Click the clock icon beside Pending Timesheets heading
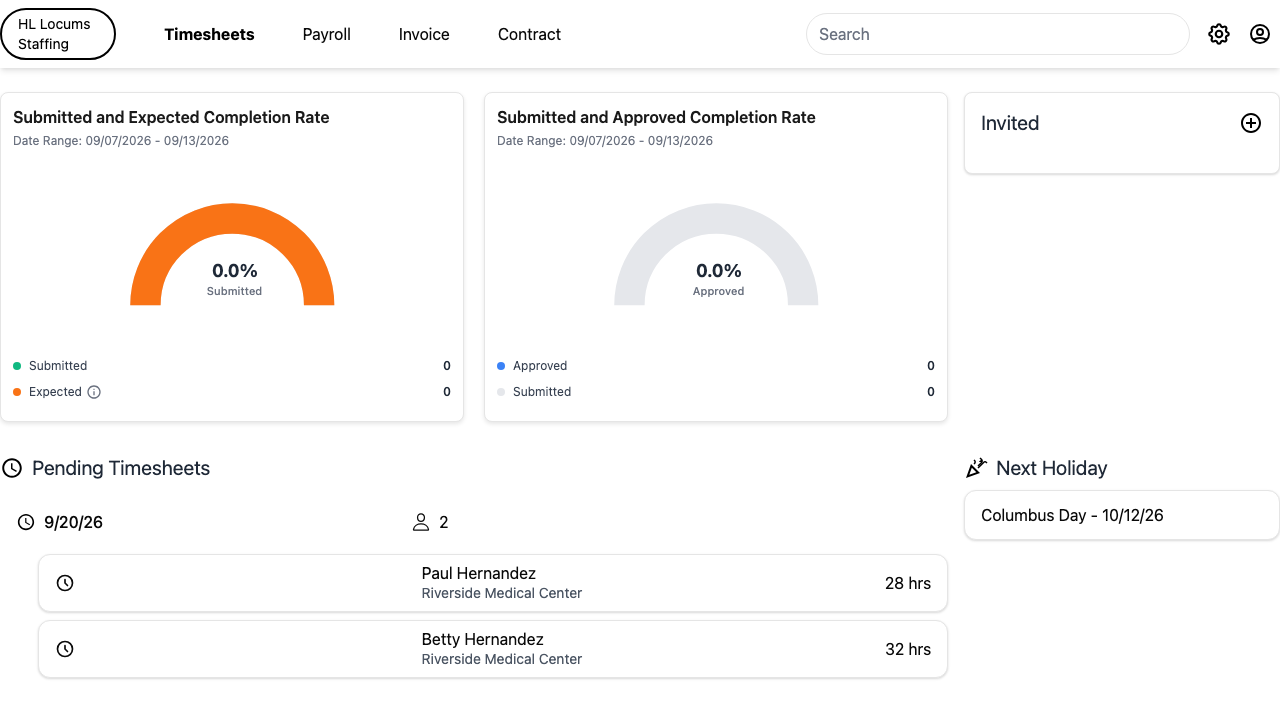Screen dimensions: 1280x720 point(12,468)
